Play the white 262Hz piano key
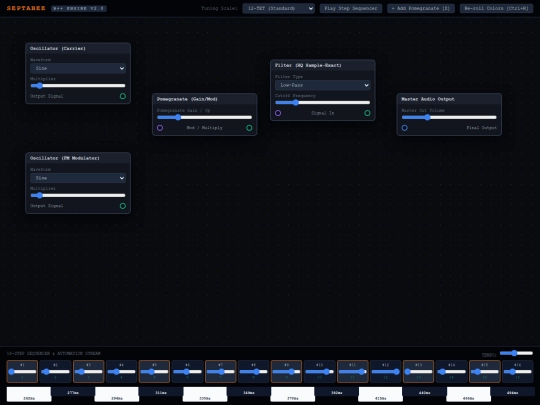Viewport: 540px width, 405px height. pos(29,394)
